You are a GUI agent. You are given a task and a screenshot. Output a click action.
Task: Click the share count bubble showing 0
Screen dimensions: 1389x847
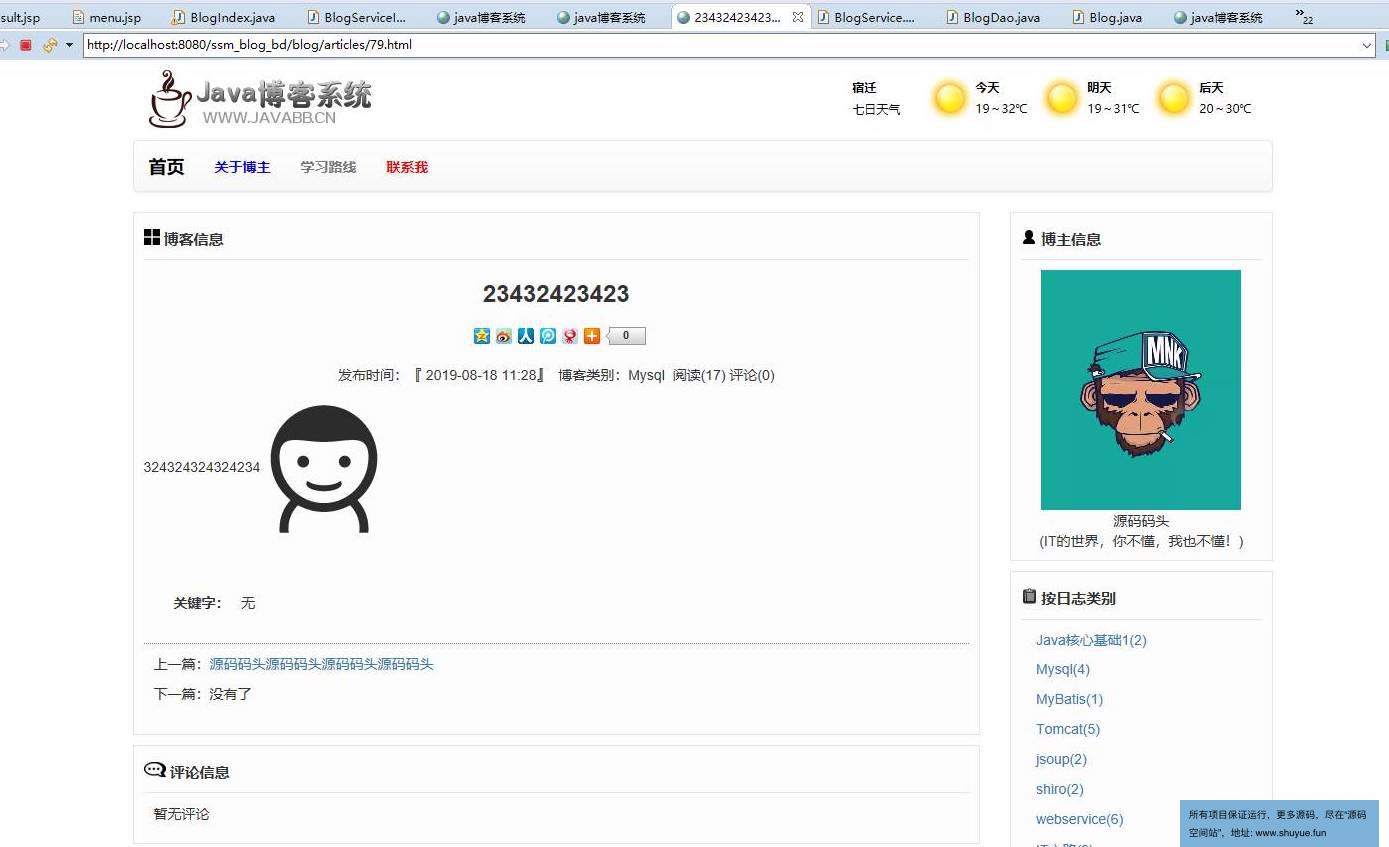(x=626, y=336)
